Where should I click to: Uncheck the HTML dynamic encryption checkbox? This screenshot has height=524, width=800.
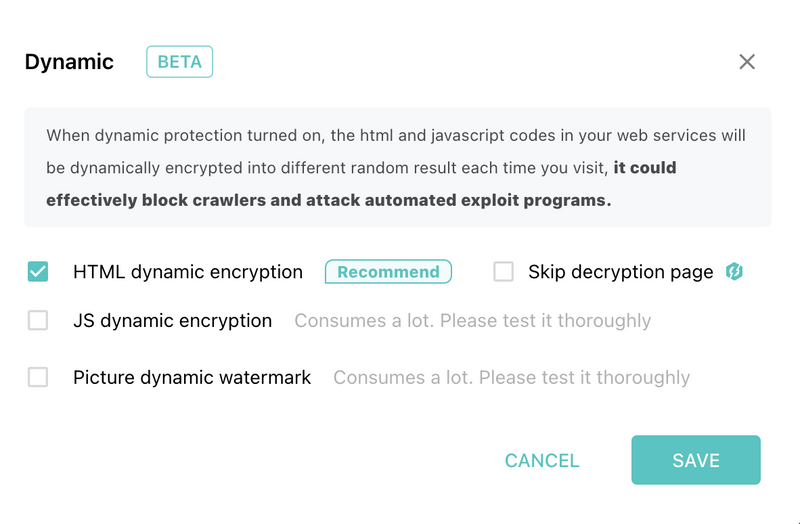tap(38, 271)
